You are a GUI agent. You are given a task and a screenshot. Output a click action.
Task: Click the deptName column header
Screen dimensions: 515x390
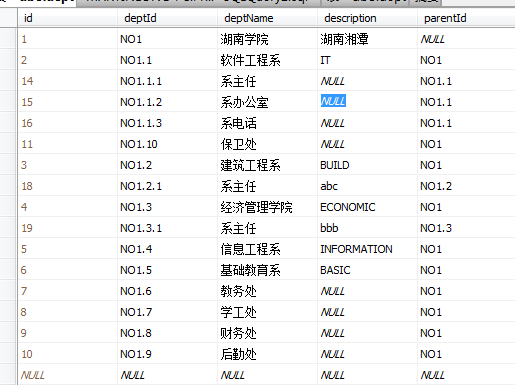click(x=267, y=18)
